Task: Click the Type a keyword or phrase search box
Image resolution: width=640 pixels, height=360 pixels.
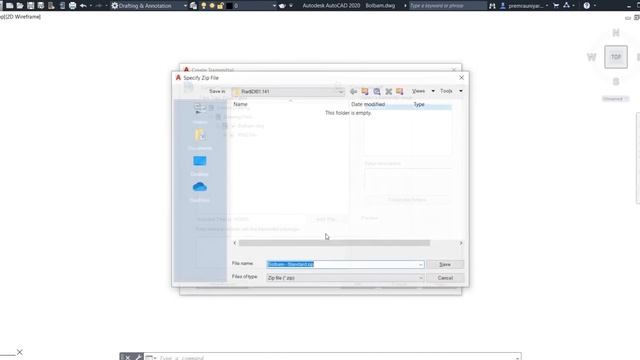Action: (447, 6)
